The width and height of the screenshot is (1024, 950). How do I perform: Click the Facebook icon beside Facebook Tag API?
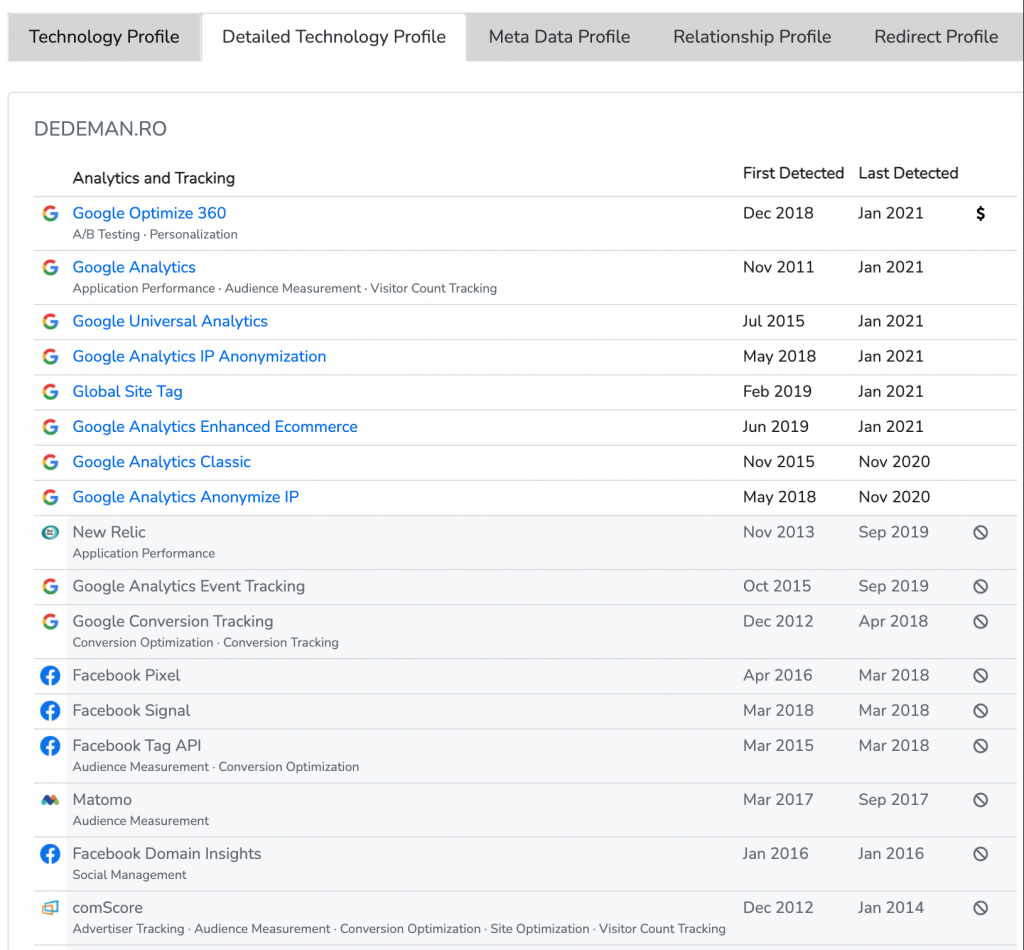(x=50, y=746)
